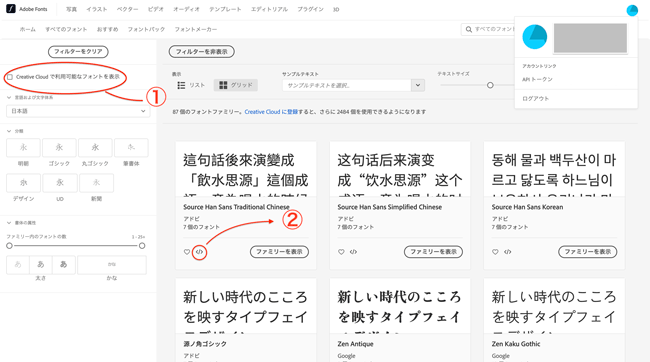The height and width of the screenshot is (362, 650).
Task: View family for Source Han Sans Simplified Chinese
Action: point(433,252)
